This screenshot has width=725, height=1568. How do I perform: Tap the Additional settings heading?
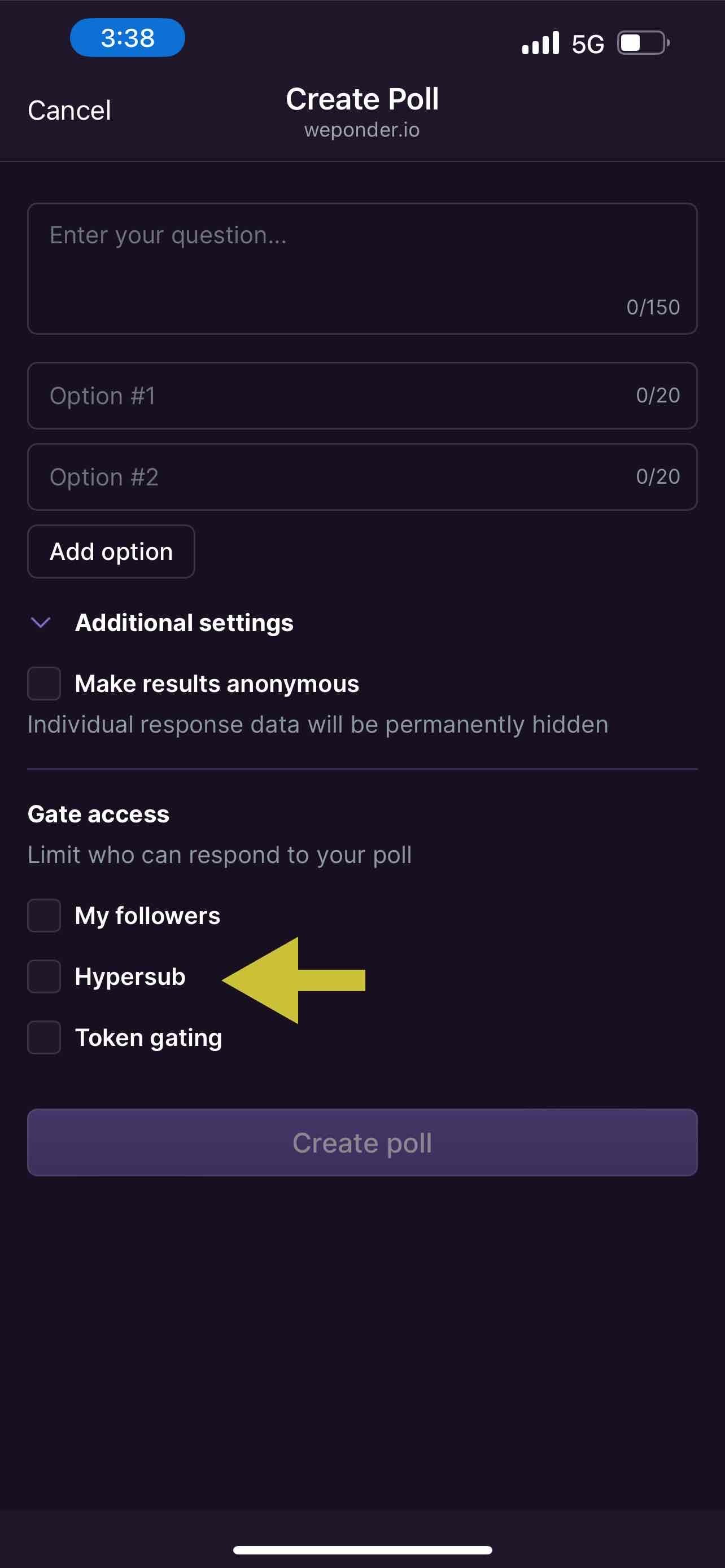click(184, 622)
